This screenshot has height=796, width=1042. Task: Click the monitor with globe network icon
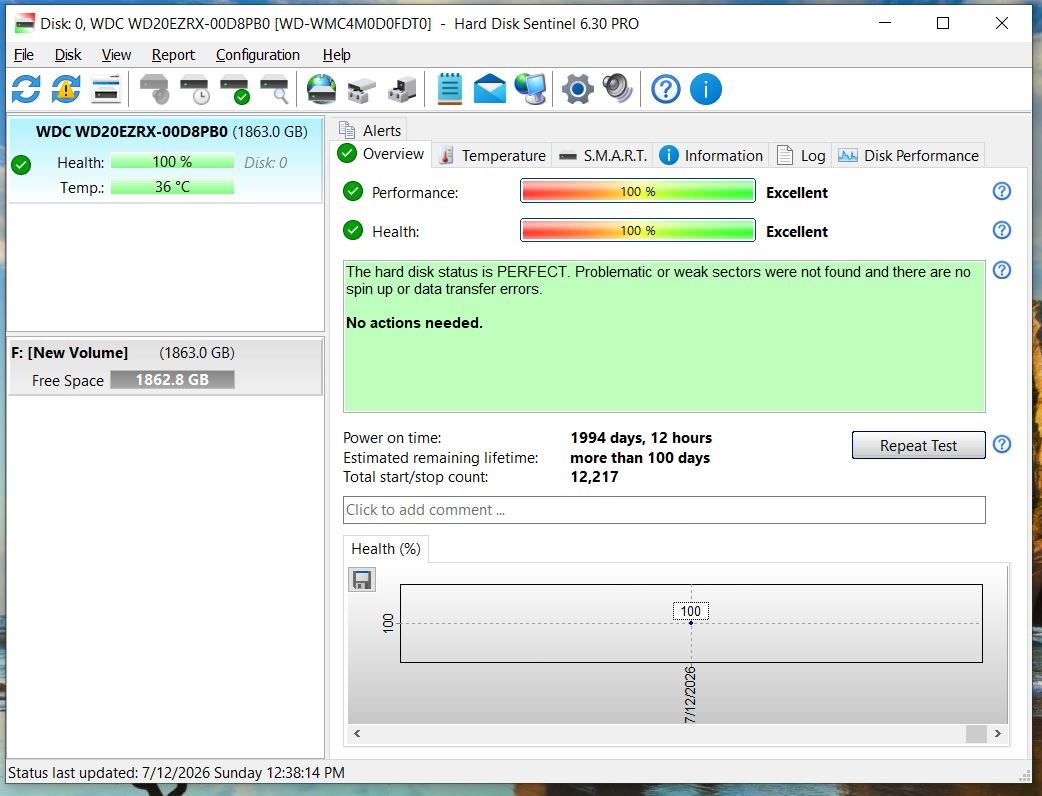pyautogui.click(x=531, y=89)
